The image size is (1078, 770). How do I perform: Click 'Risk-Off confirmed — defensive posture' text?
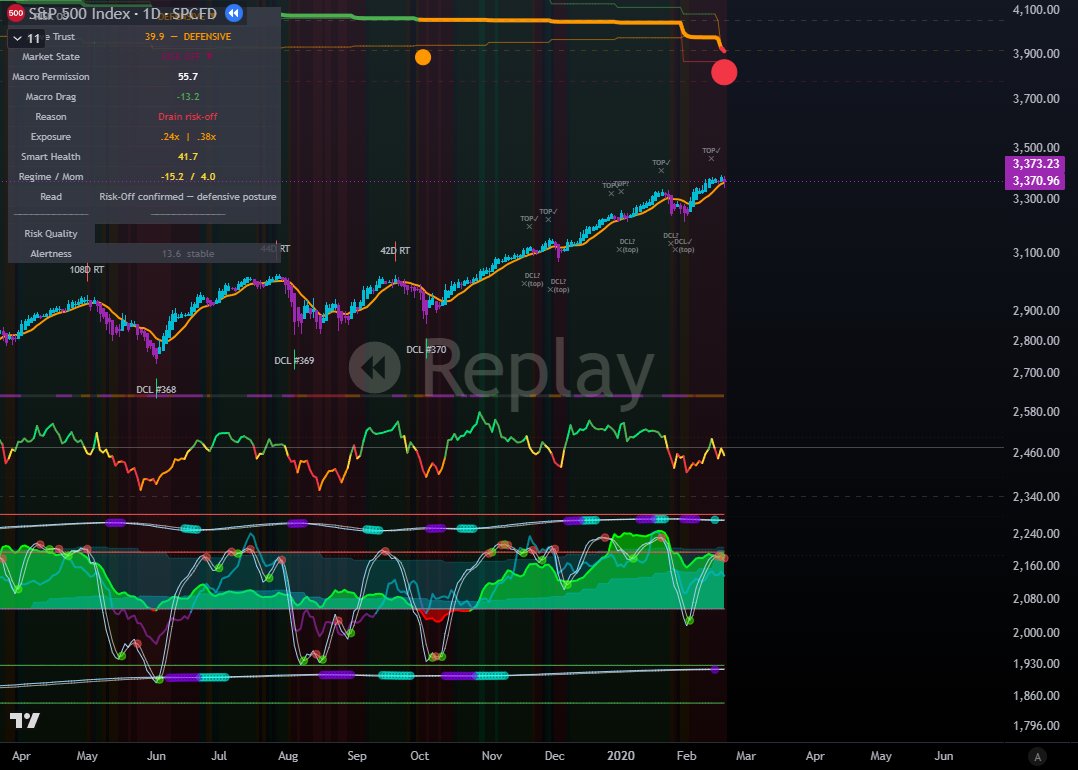188,196
